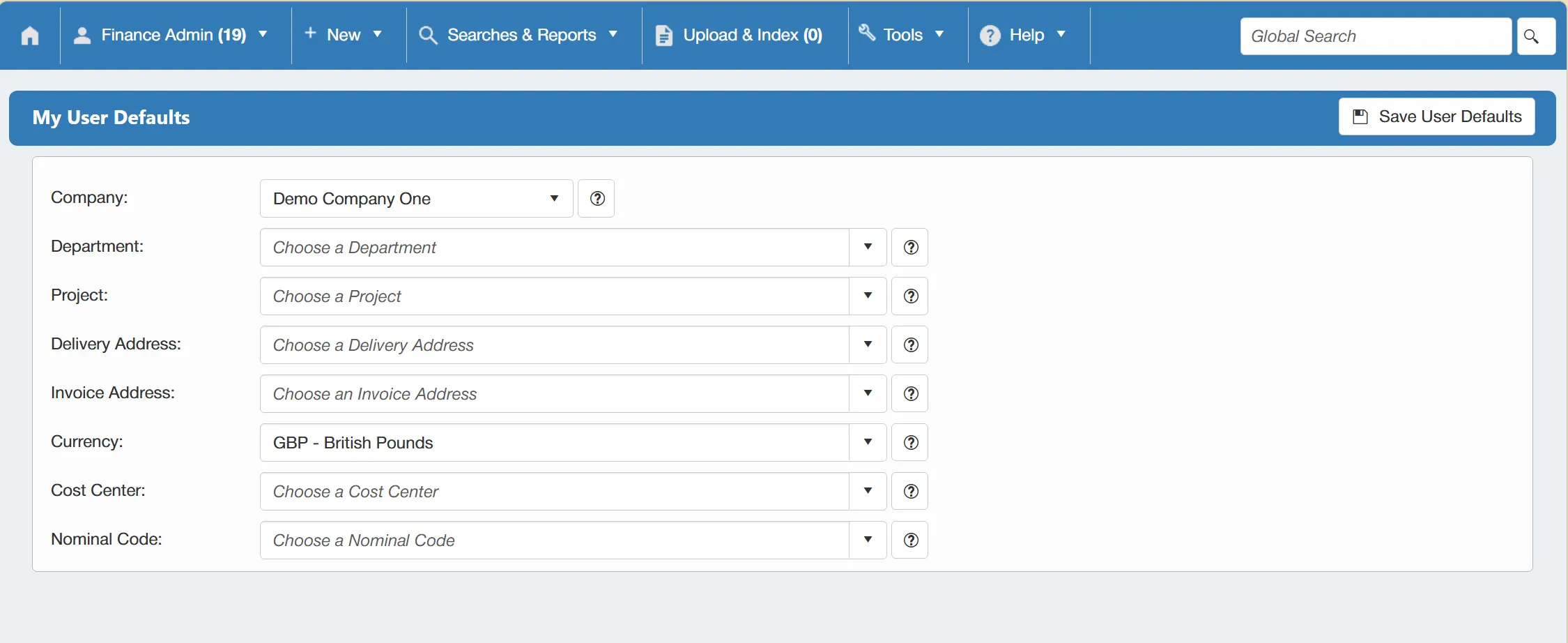Click the GBP - British Pounds field
The image size is (1568, 643).
point(554,443)
